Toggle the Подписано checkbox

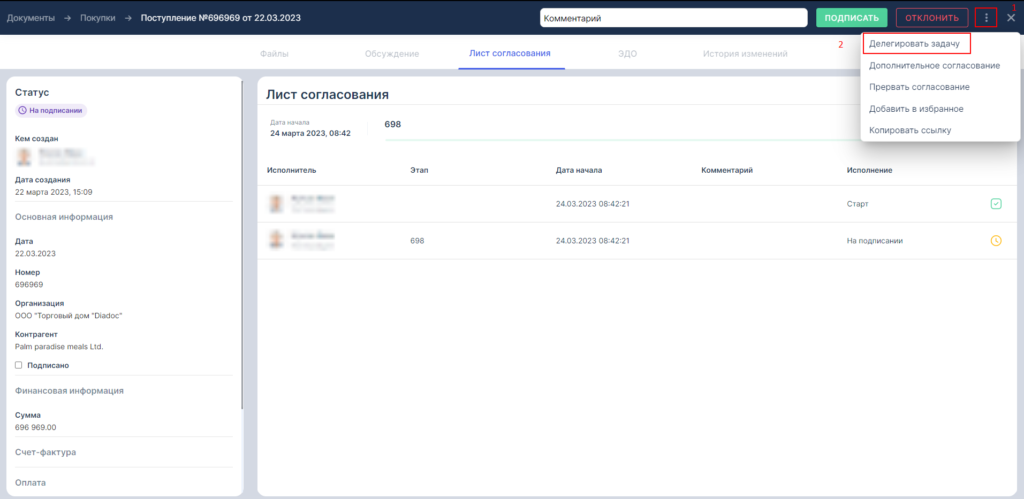point(19,365)
